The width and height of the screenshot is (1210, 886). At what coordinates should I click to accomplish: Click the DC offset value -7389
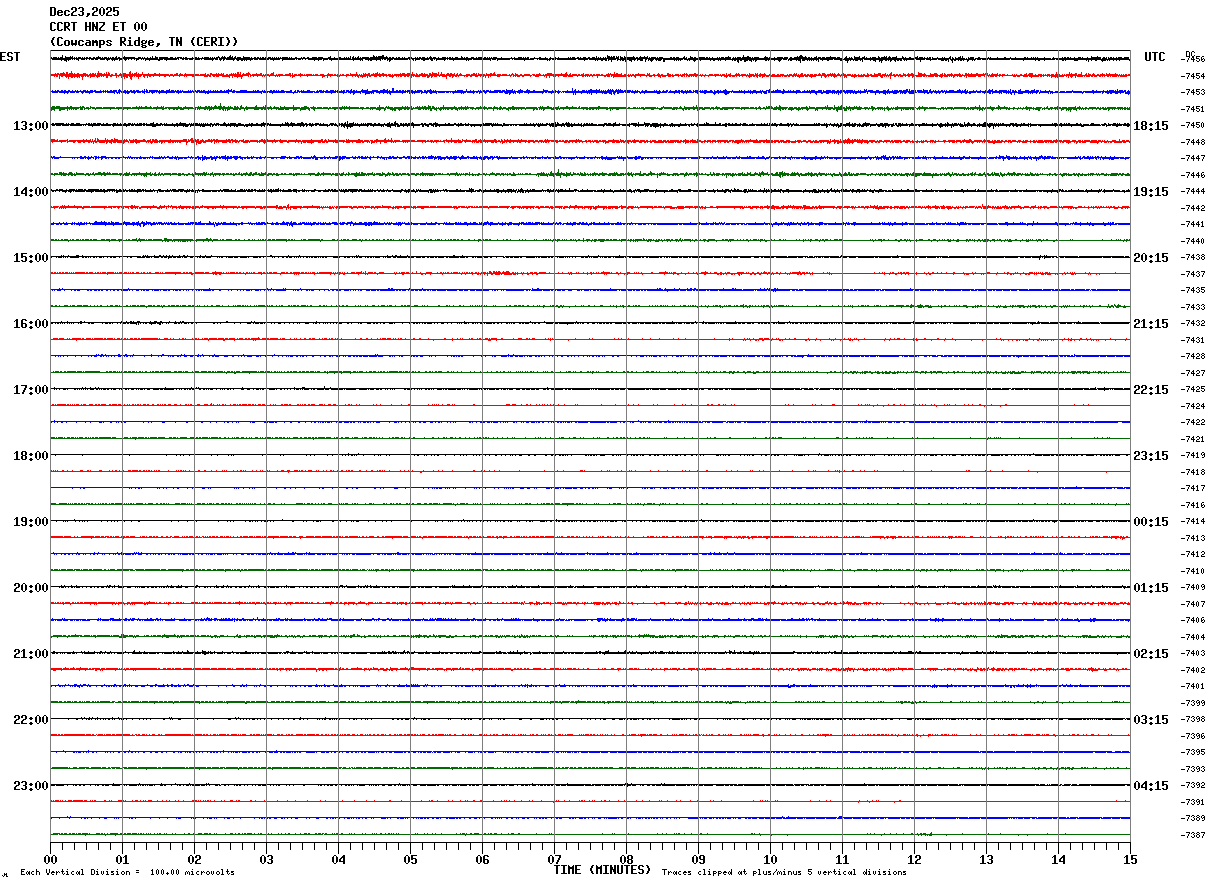point(1192,819)
